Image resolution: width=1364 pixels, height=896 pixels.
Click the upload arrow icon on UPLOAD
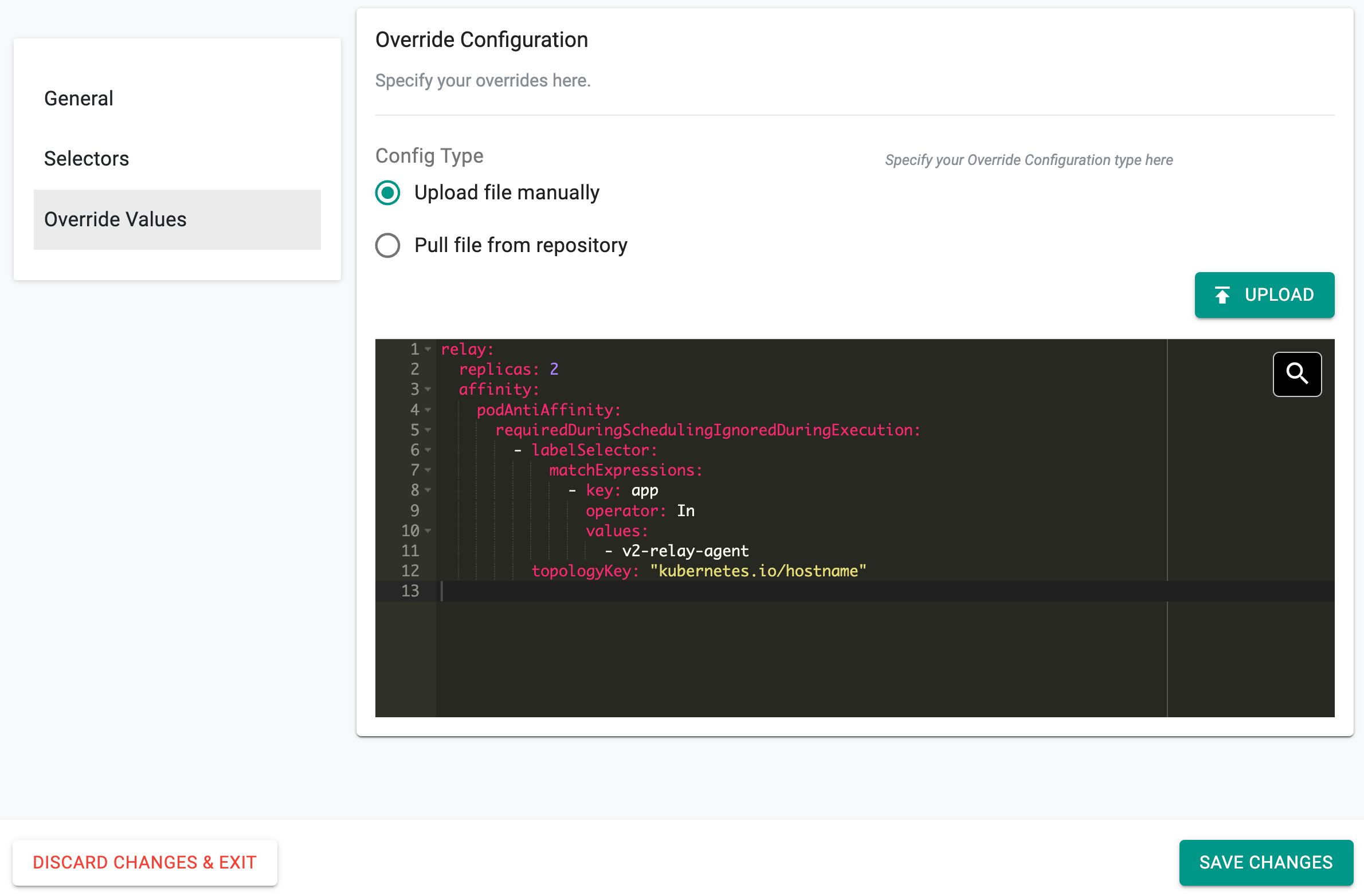(1223, 294)
